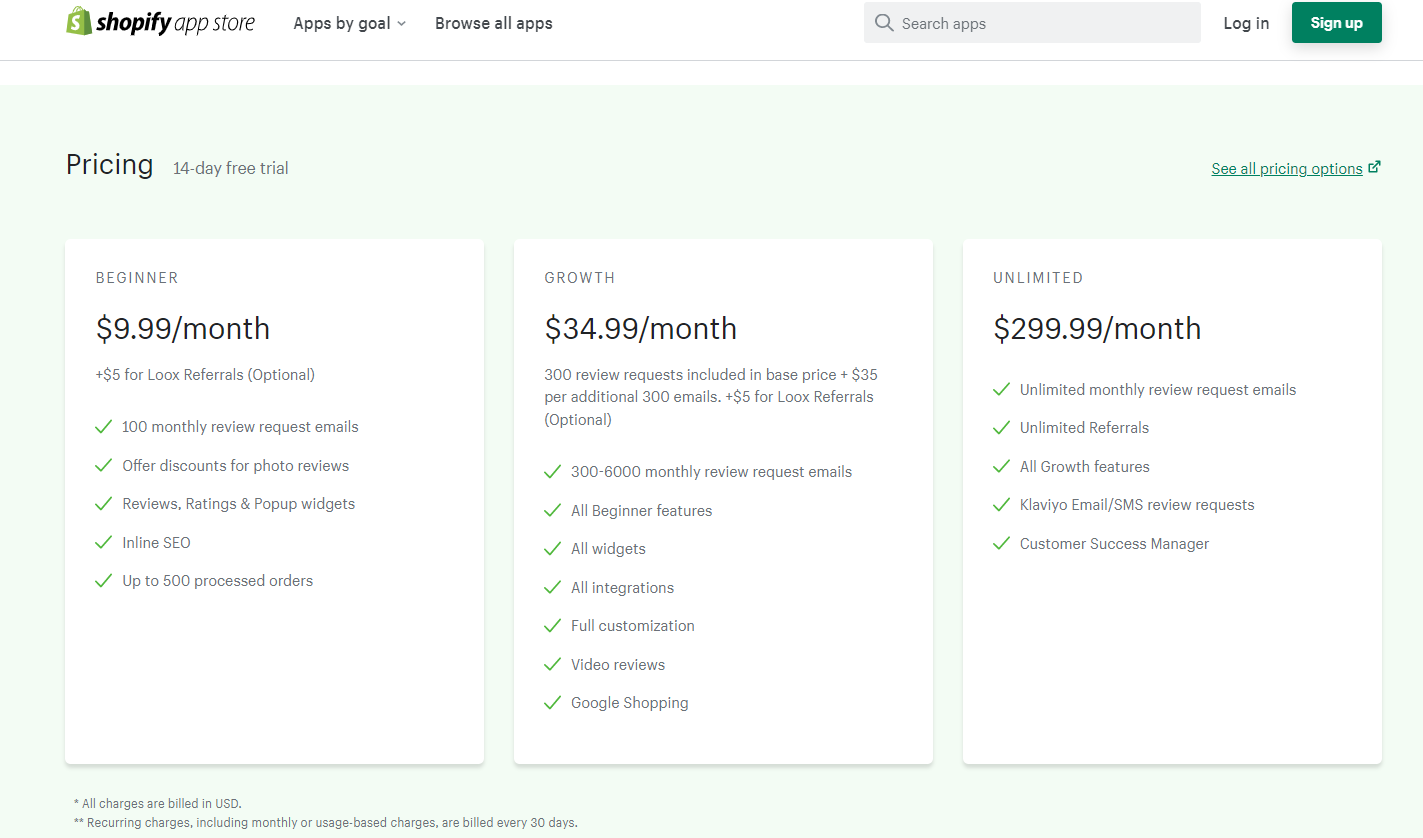This screenshot has height=838, width=1423.
Task: Click the shopify app store wordmark
Action: (175, 22)
